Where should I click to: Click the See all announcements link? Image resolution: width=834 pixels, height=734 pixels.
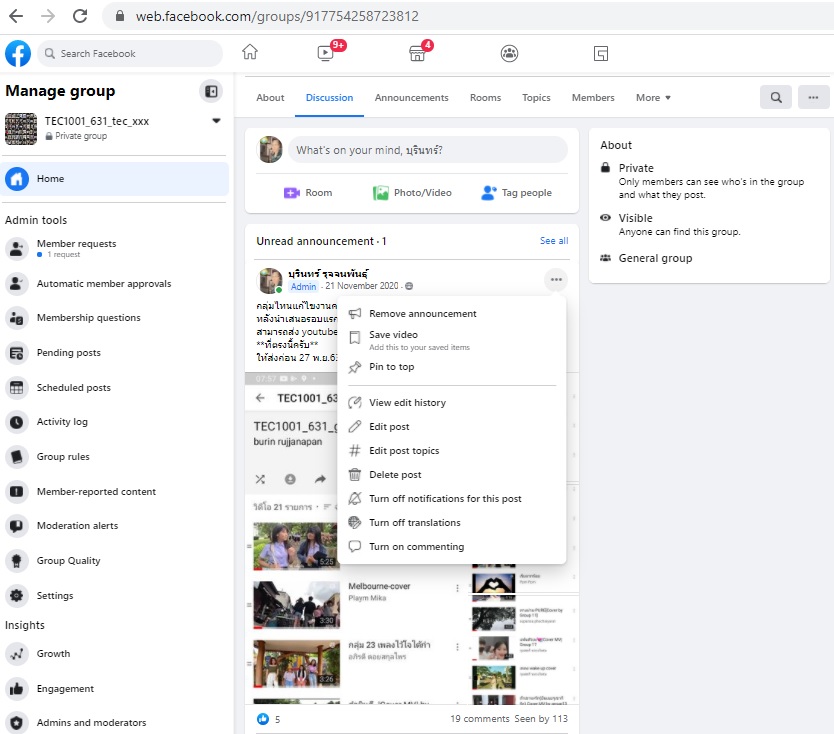pyautogui.click(x=553, y=241)
